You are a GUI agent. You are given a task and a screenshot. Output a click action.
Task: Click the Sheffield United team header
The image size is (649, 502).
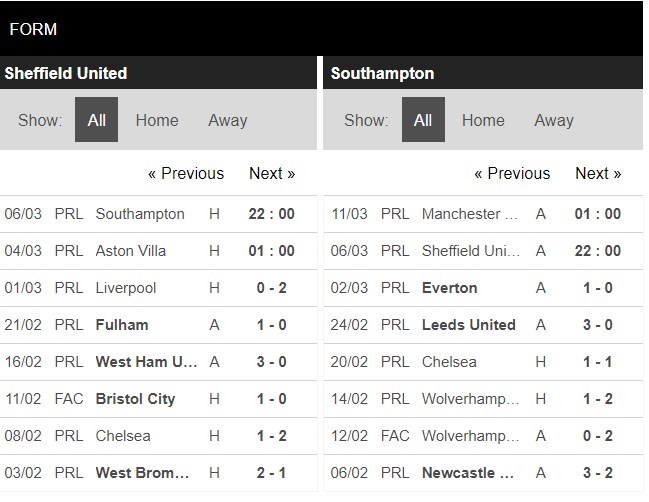66,74
